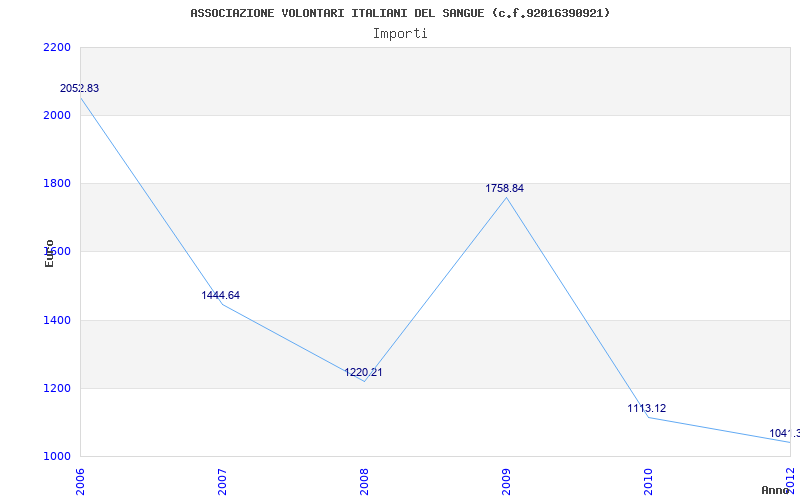Select the 1113.12 data label
The height and width of the screenshot is (500, 800).
[647, 408]
